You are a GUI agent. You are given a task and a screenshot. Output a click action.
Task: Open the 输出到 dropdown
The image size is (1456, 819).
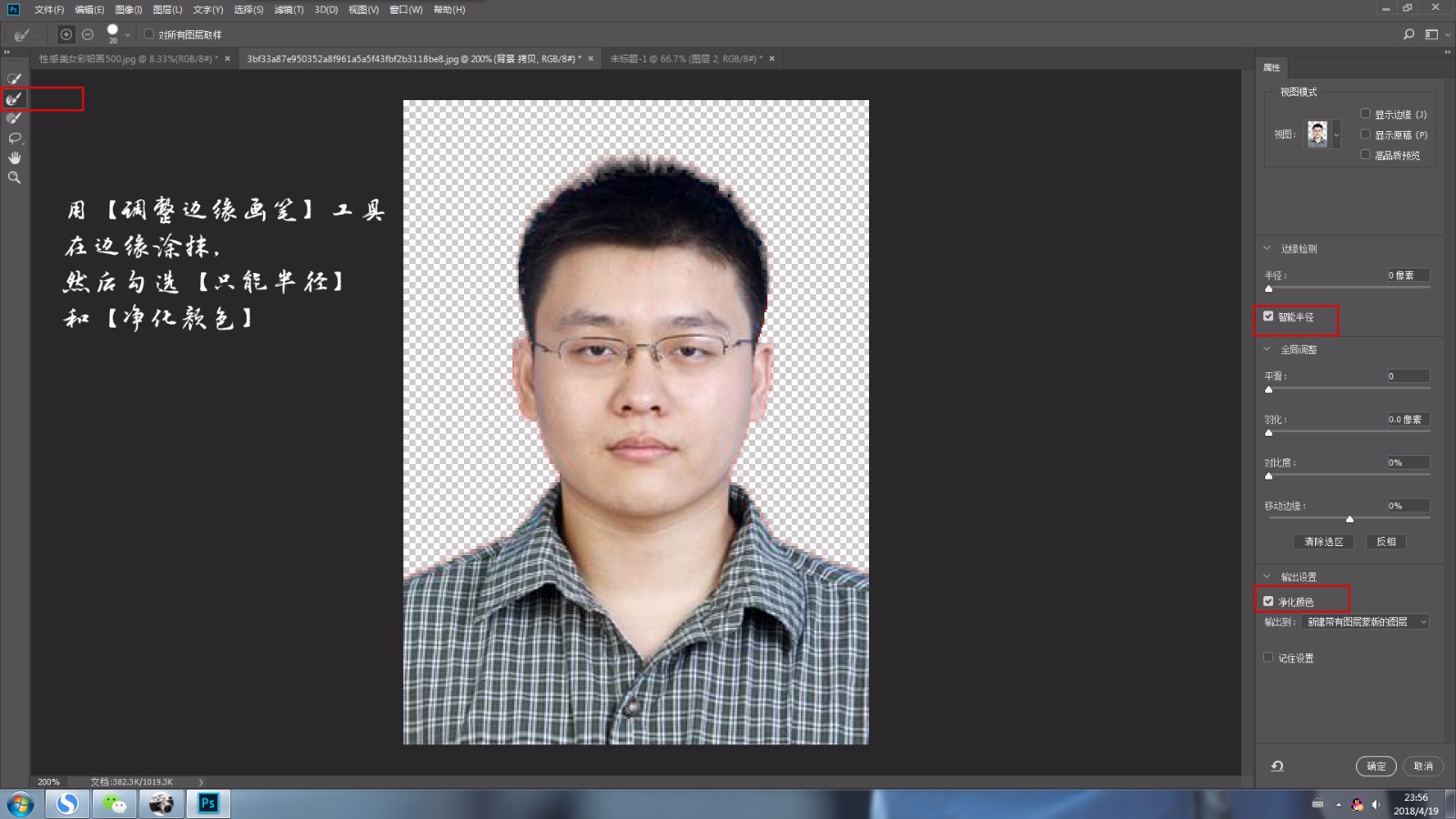(x=1366, y=622)
